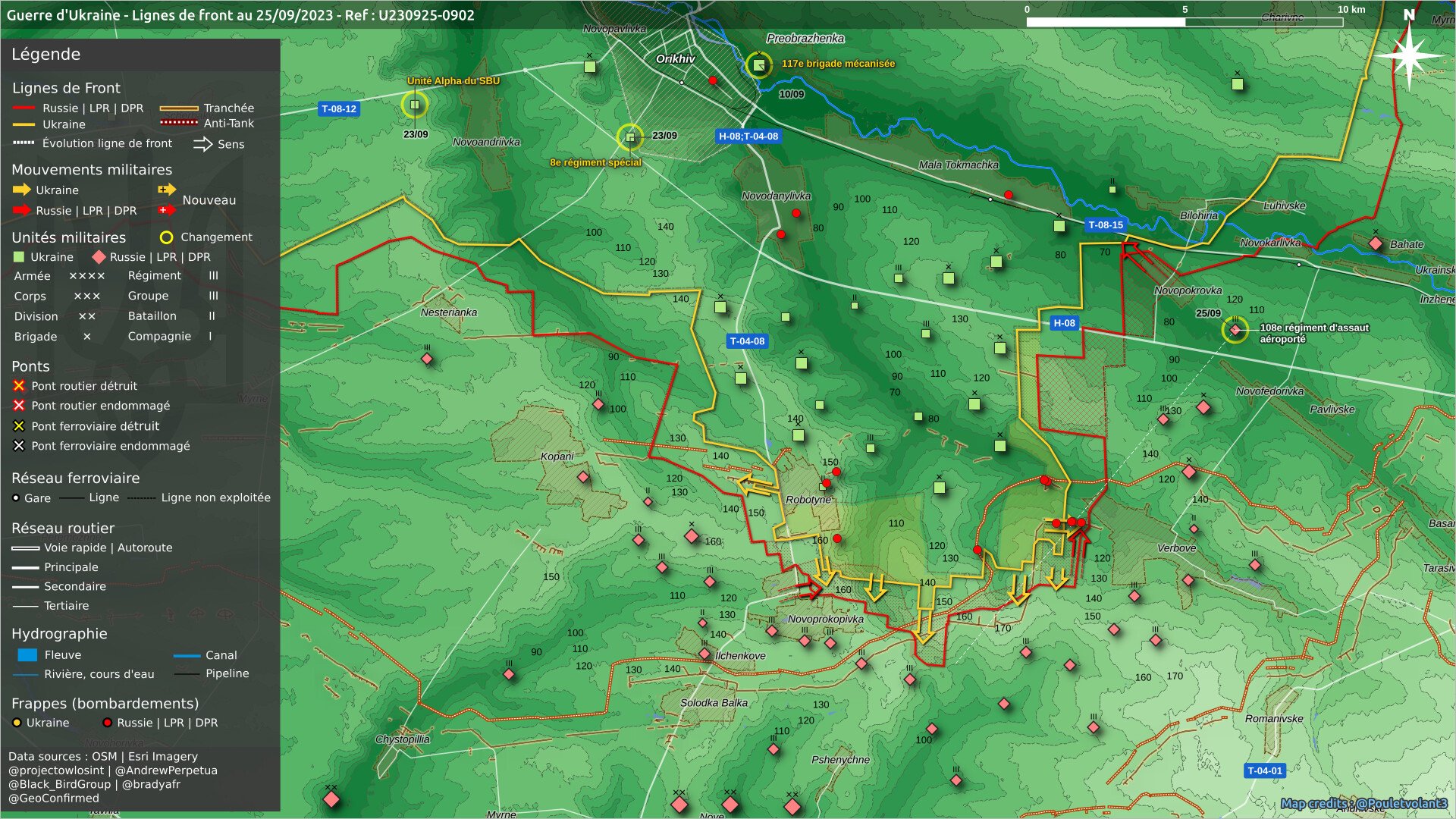The image size is (1456, 819).
Task: Click the @GeoConfirmed source credit
Action: 54,798
